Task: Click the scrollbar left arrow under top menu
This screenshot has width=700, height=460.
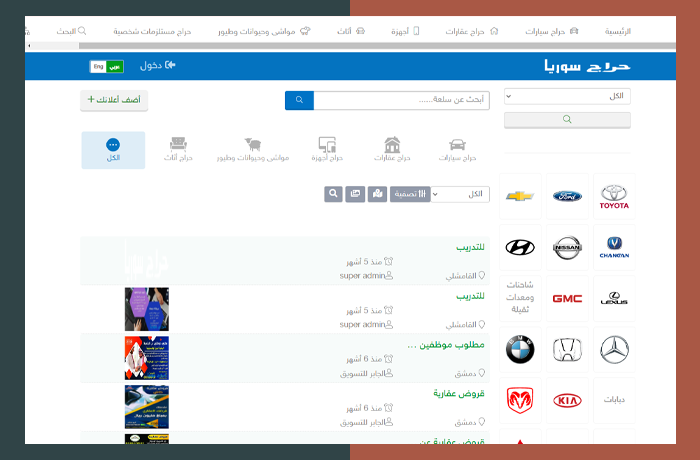Action: pyautogui.click(x=29, y=46)
